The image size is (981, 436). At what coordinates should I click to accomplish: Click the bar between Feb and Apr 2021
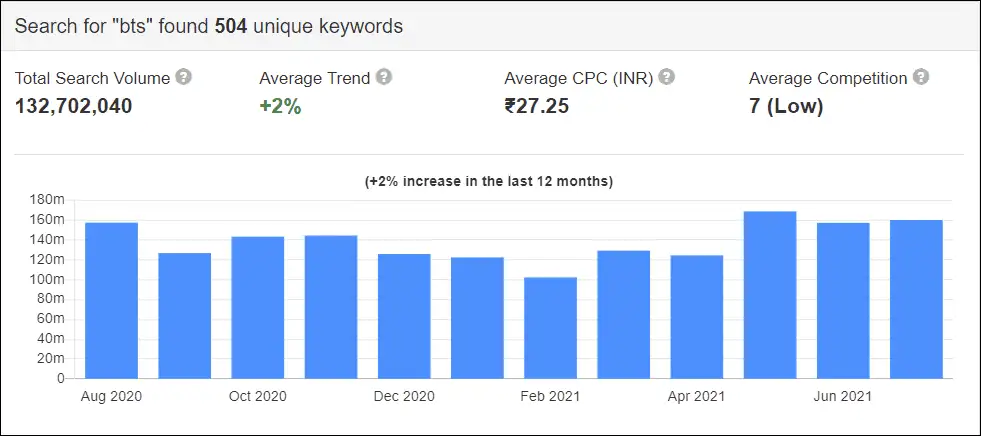coord(624,315)
